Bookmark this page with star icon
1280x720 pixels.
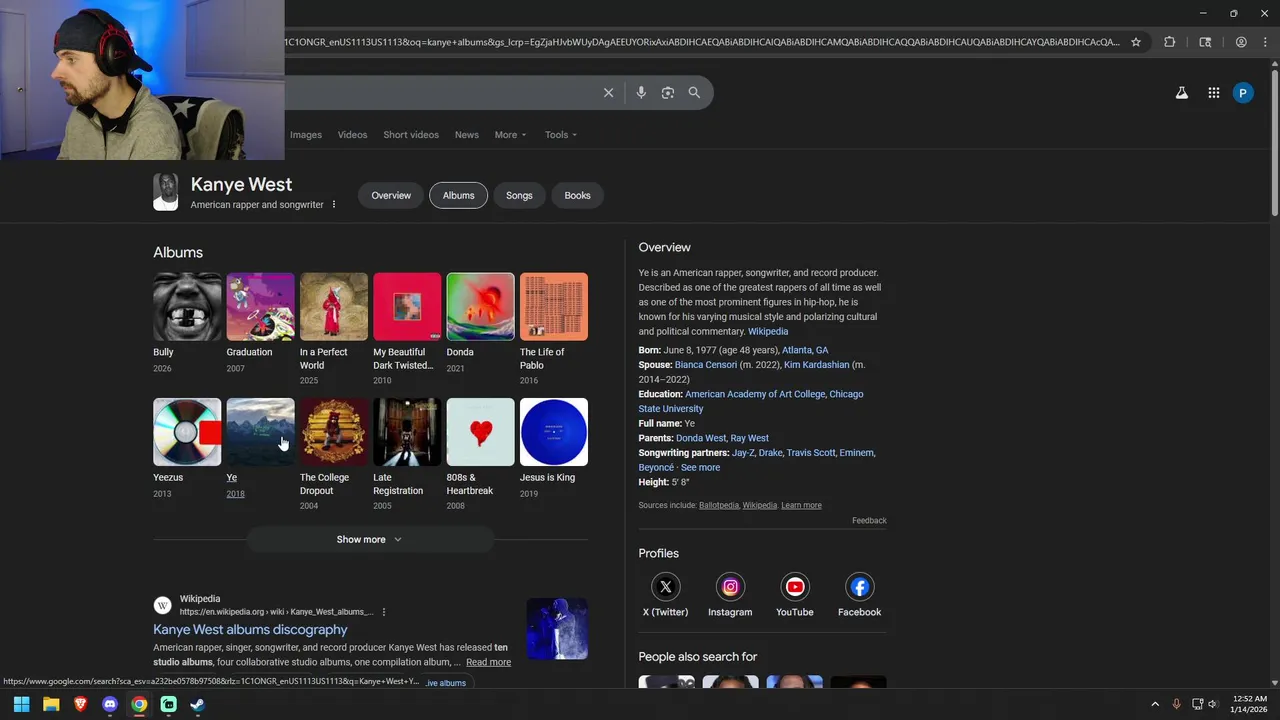click(x=1136, y=42)
